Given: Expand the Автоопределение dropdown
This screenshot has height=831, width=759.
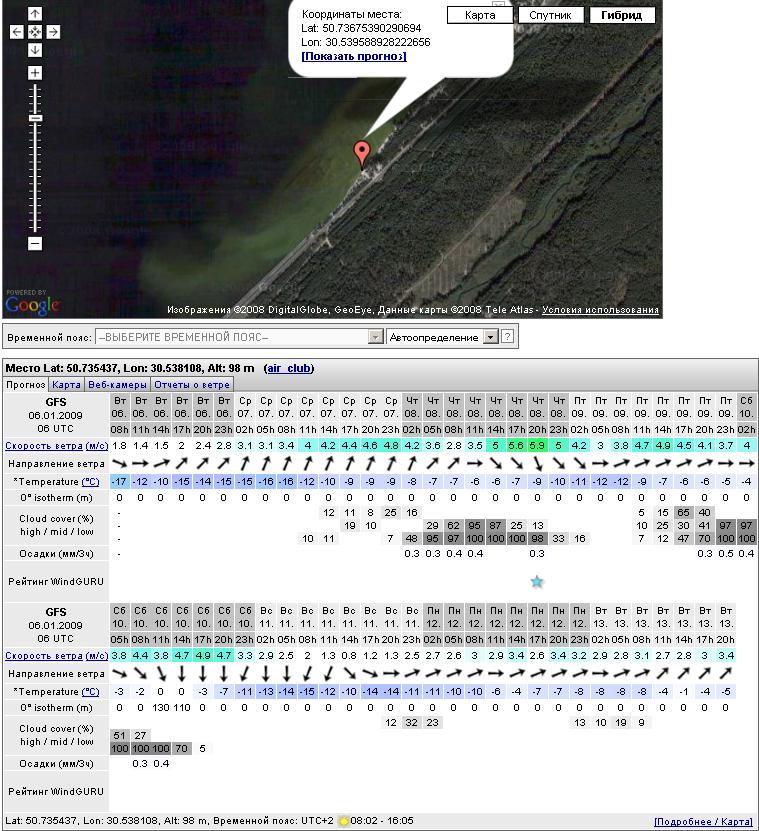Looking at the screenshot, I should point(490,337).
